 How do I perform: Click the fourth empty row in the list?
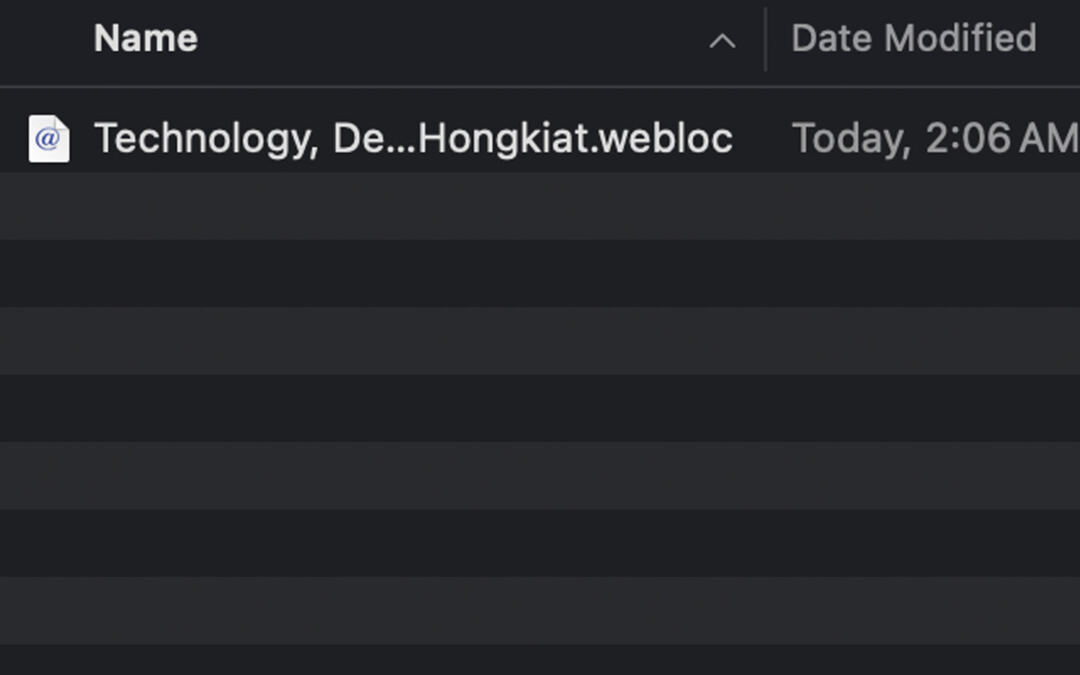pos(540,408)
